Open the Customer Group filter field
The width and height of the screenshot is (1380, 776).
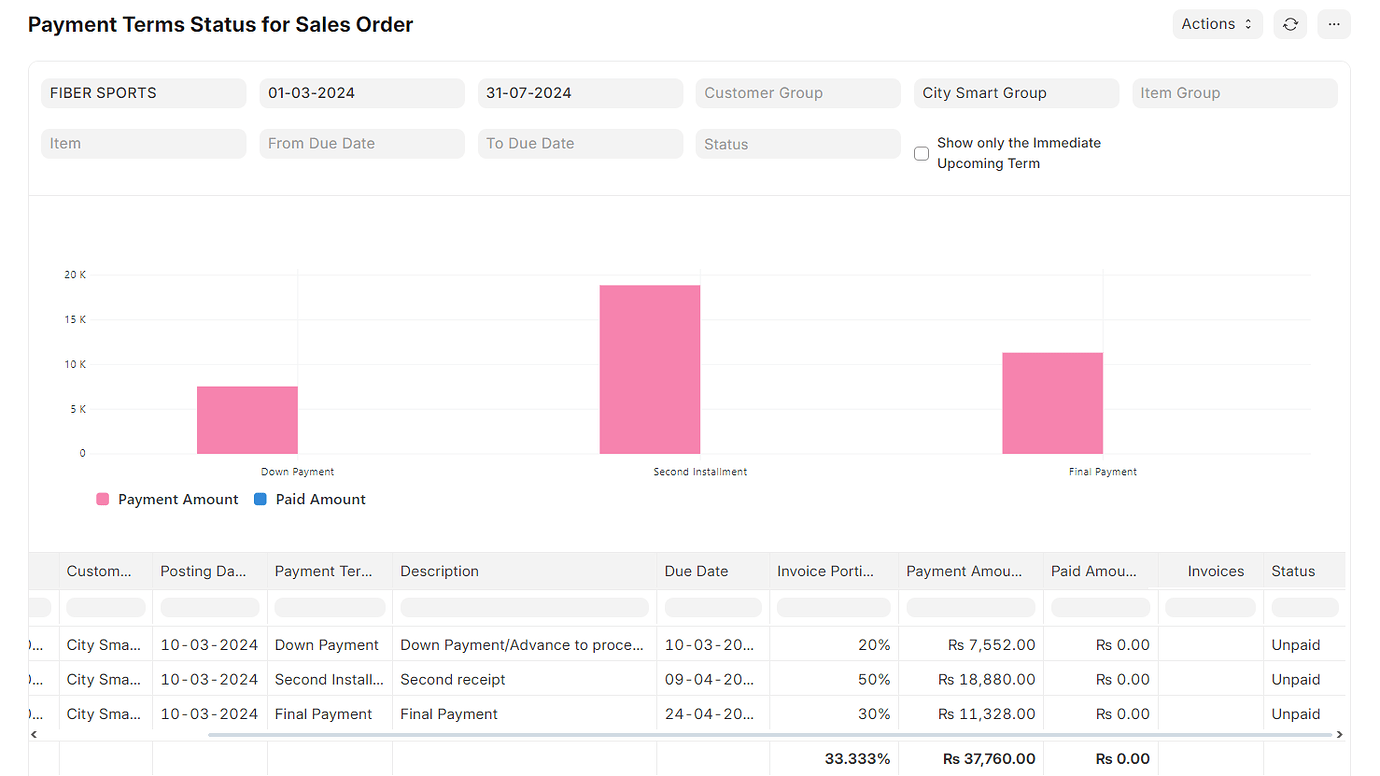pyautogui.click(x=798, y=93)
